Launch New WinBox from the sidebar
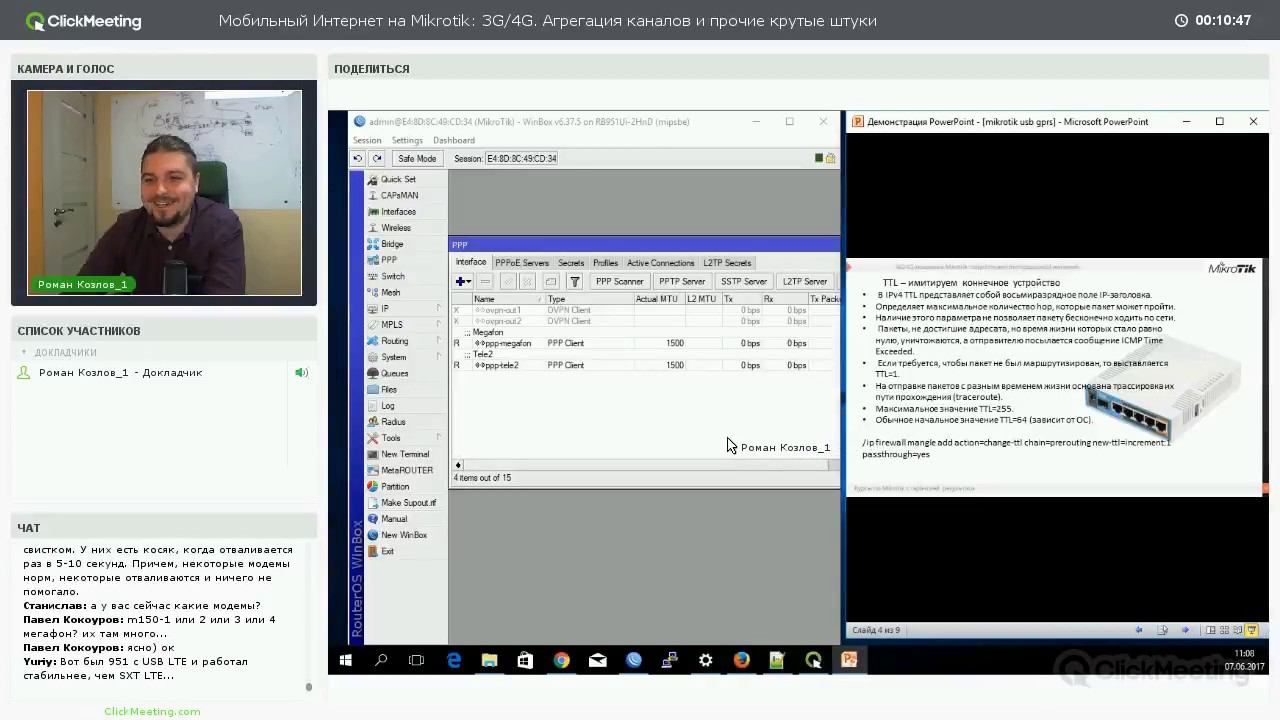The image size is (1280, 720). (x=403, y=535)
